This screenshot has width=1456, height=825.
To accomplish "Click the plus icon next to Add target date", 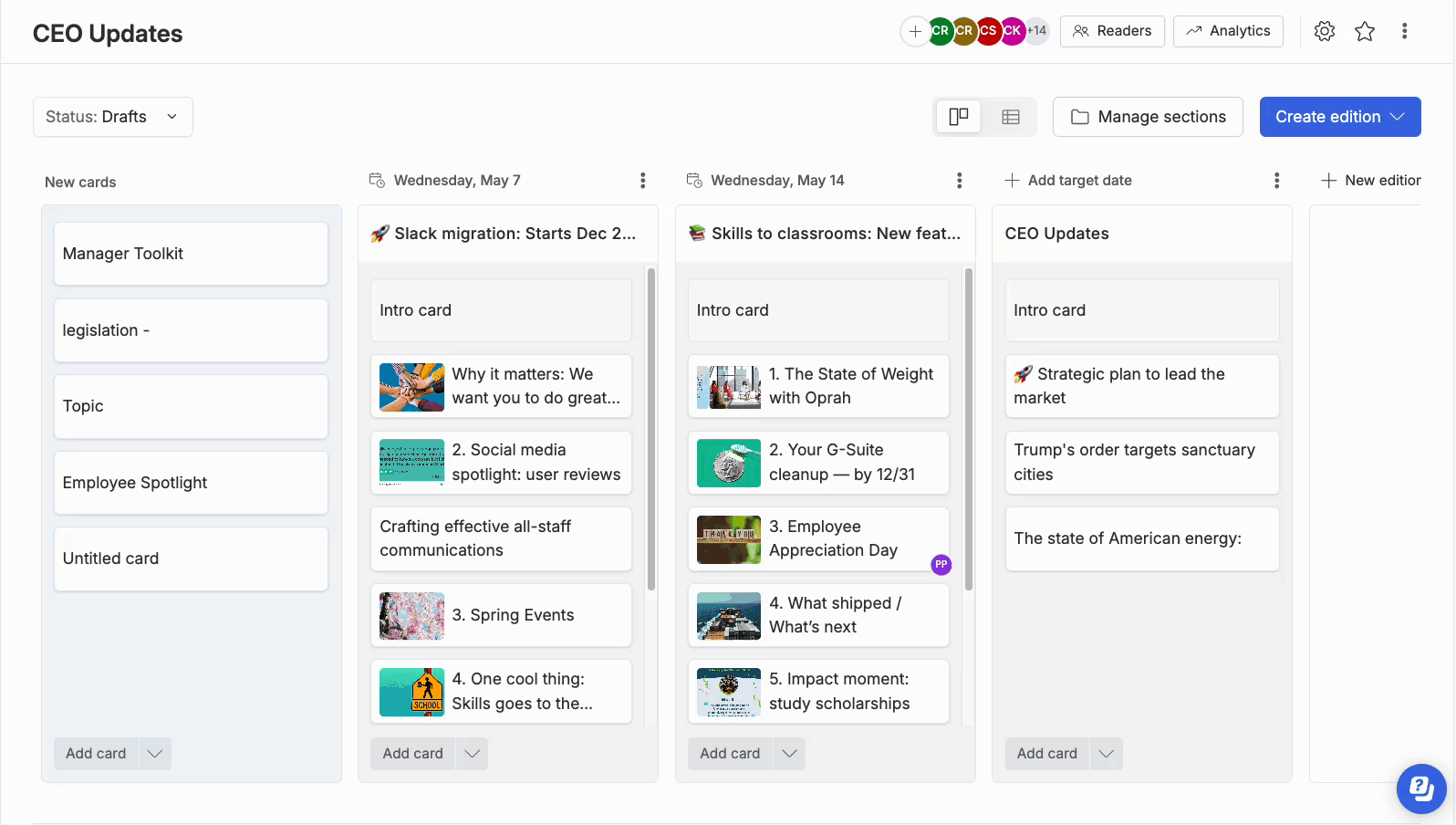I will click(1012, 181).
